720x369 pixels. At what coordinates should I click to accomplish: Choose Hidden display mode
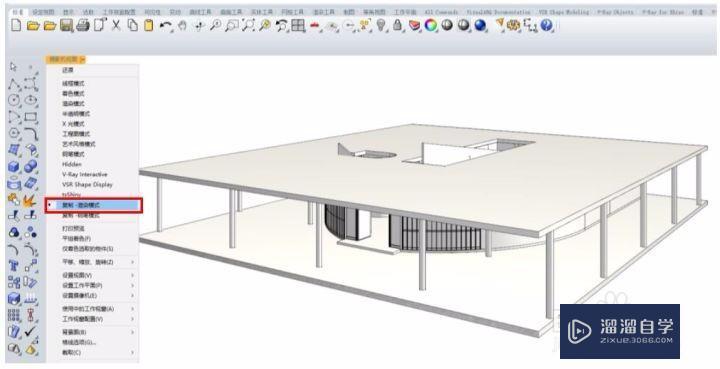click(72, 164)
